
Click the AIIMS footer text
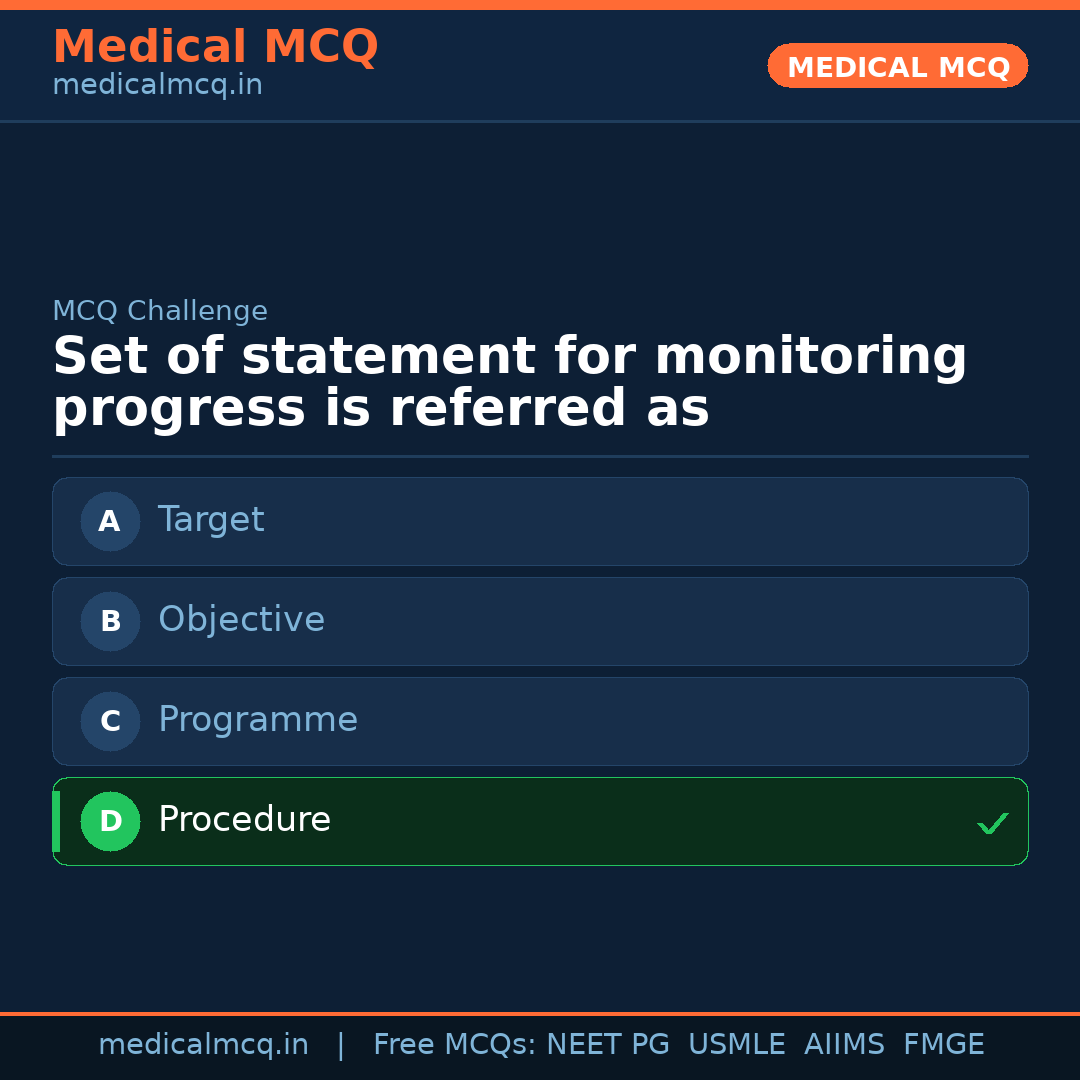[x=844, y=1045]
